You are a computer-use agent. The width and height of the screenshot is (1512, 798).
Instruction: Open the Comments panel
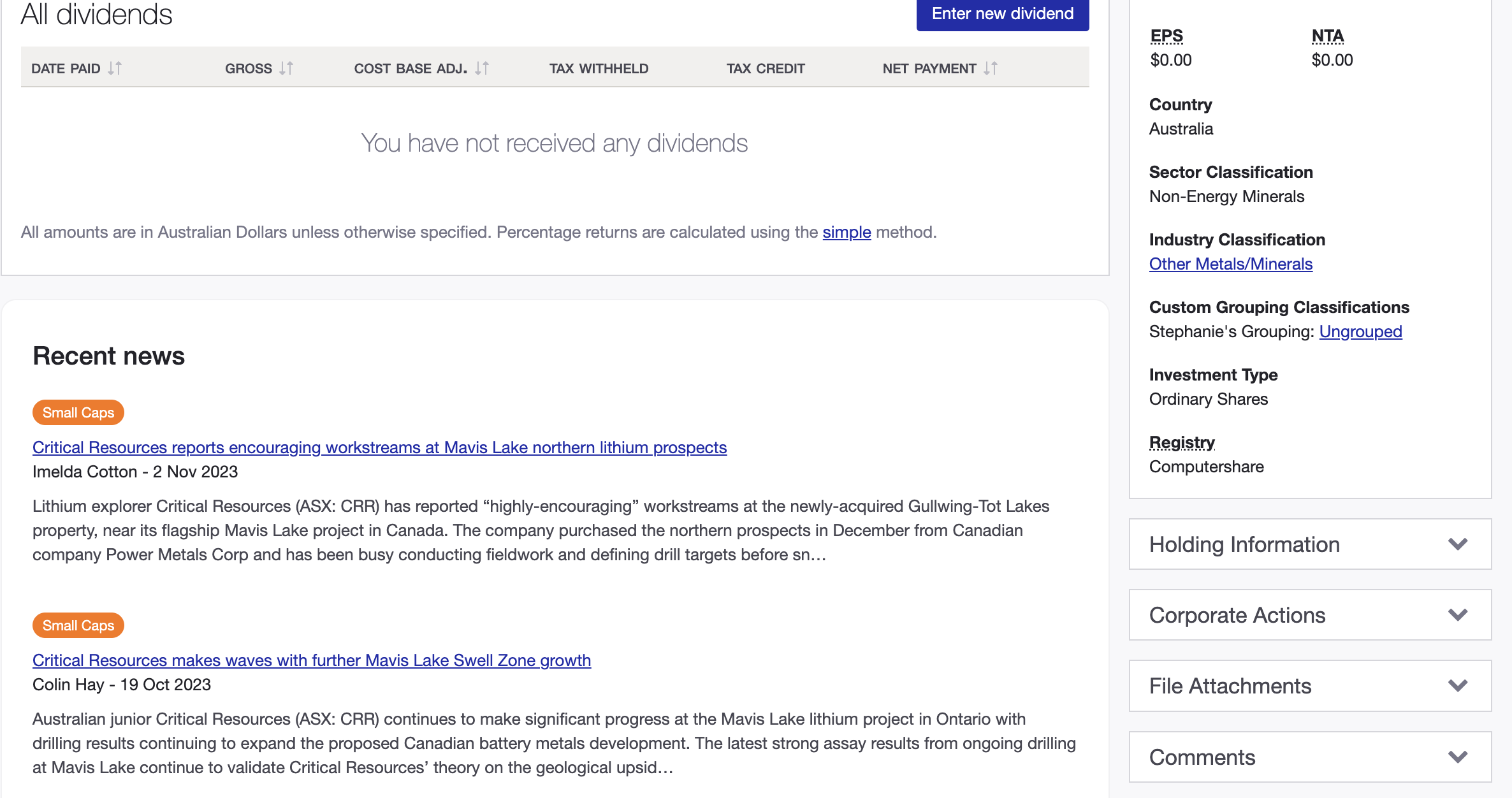pos(1202,757)
